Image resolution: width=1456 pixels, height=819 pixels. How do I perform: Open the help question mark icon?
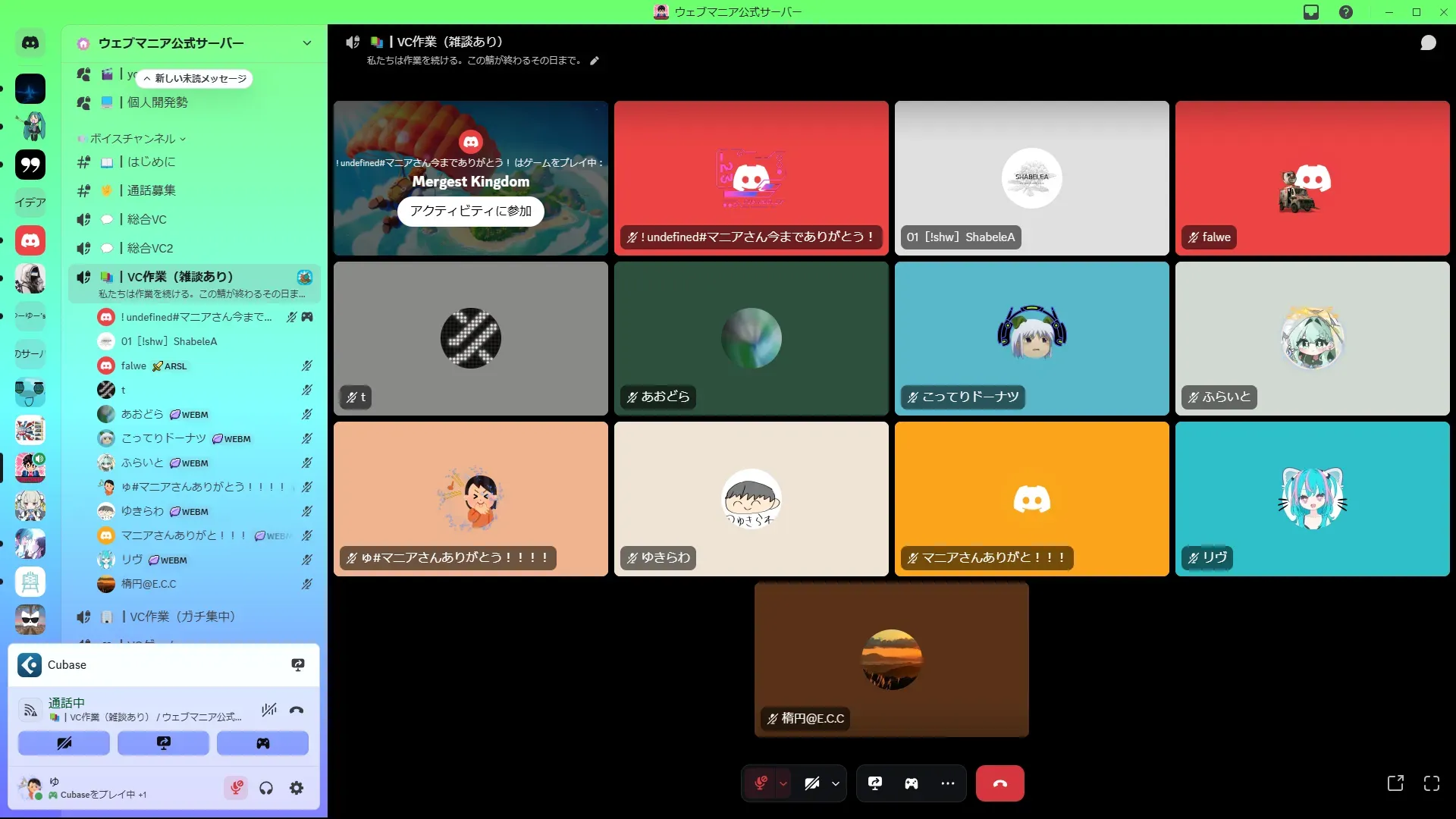coord(1346,12)
